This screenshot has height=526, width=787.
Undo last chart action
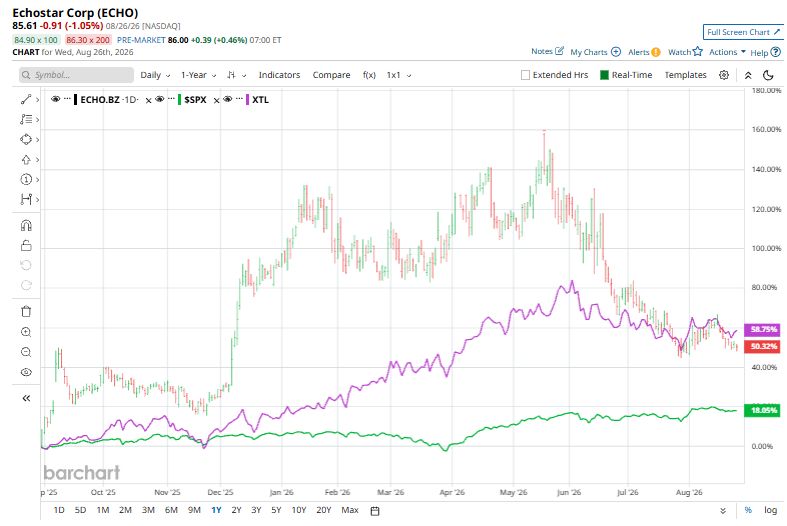[26, 265]
